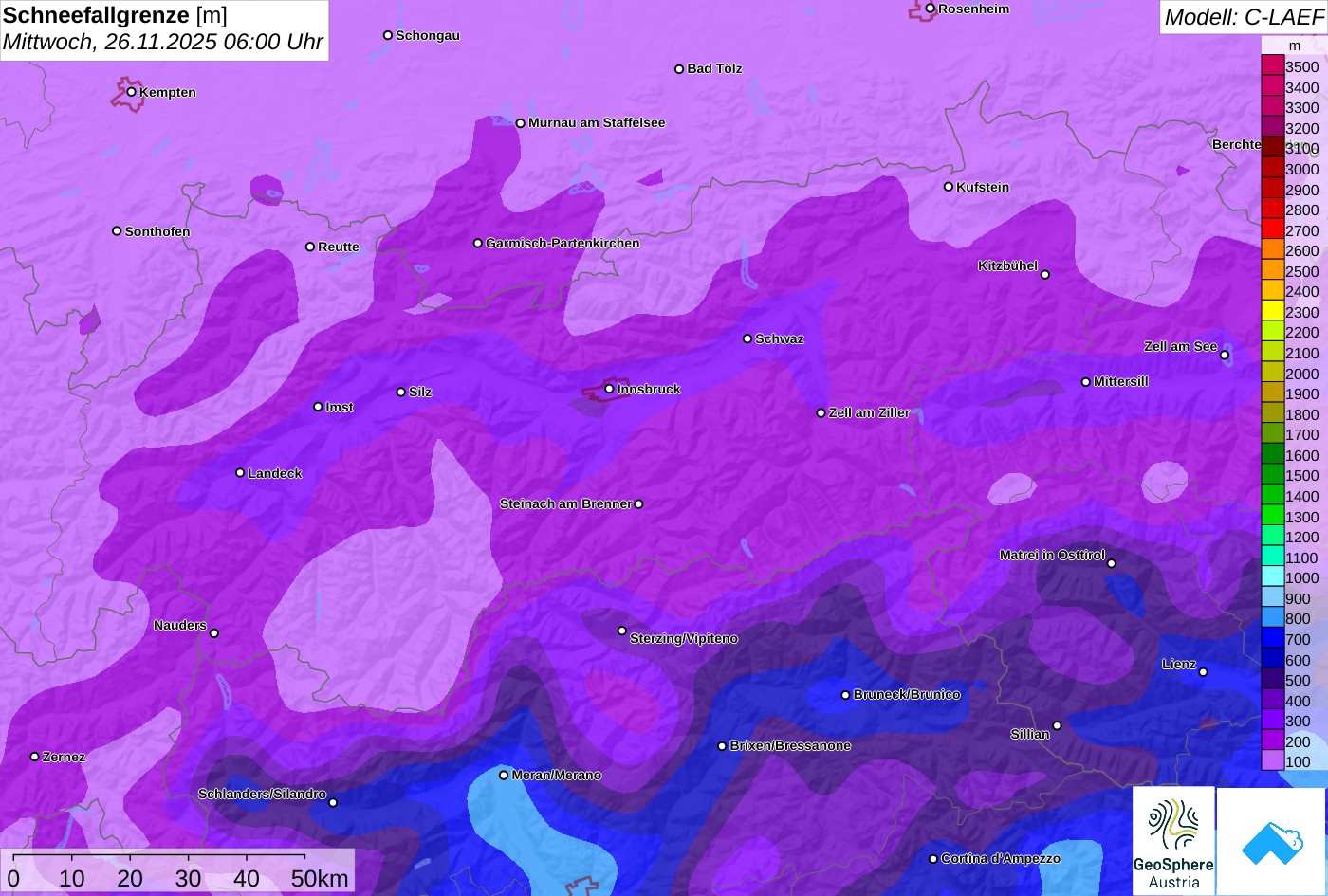Click the Schwaz marker dot
The height and width of the screenshot is (896, 1328).
pyautogui.click(x=747, y=338)
